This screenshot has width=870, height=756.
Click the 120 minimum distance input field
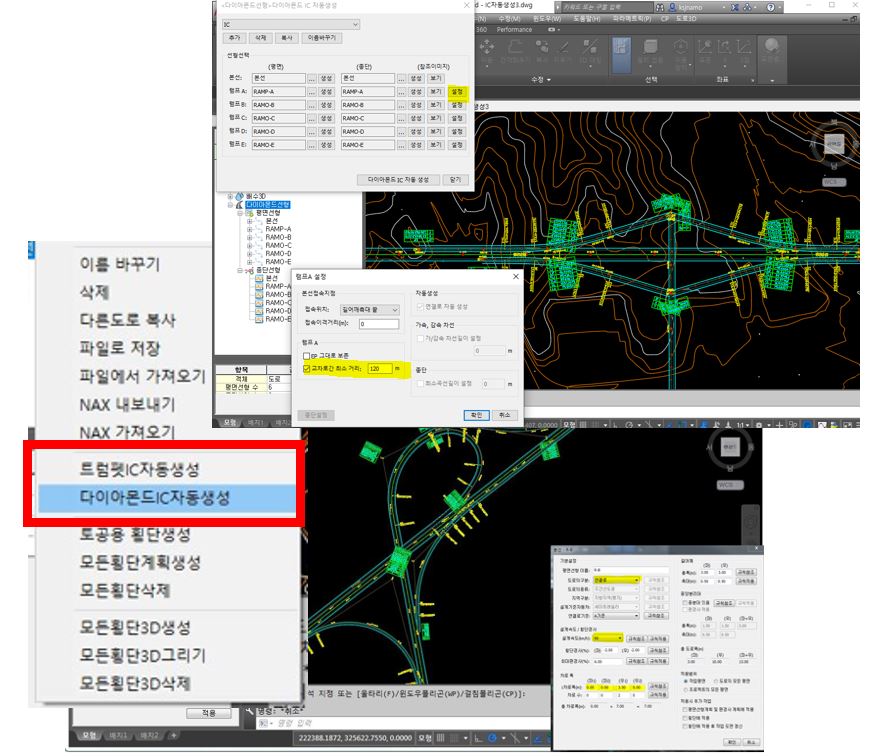[x=380, y=368]
